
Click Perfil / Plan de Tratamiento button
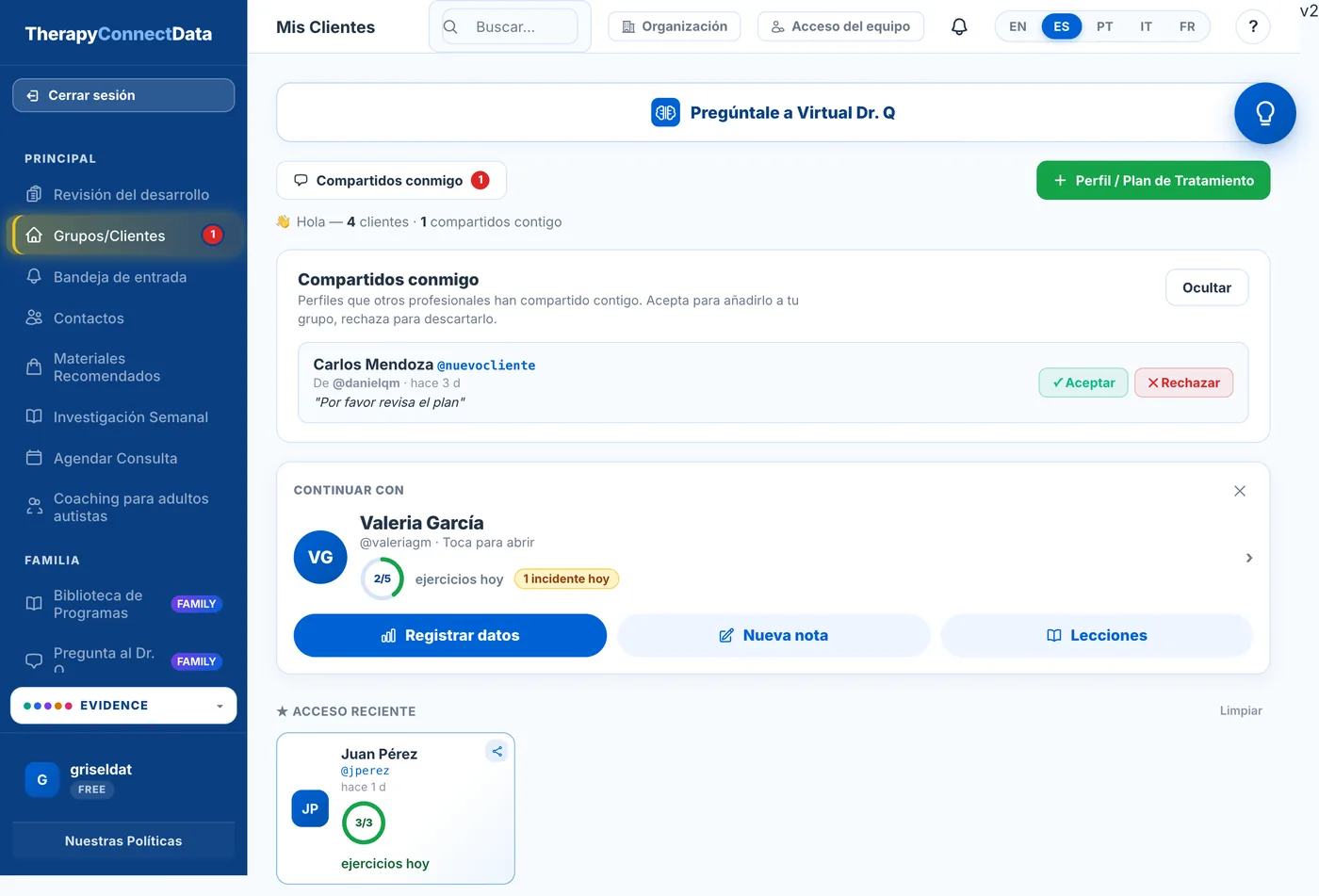[1153, 180]
